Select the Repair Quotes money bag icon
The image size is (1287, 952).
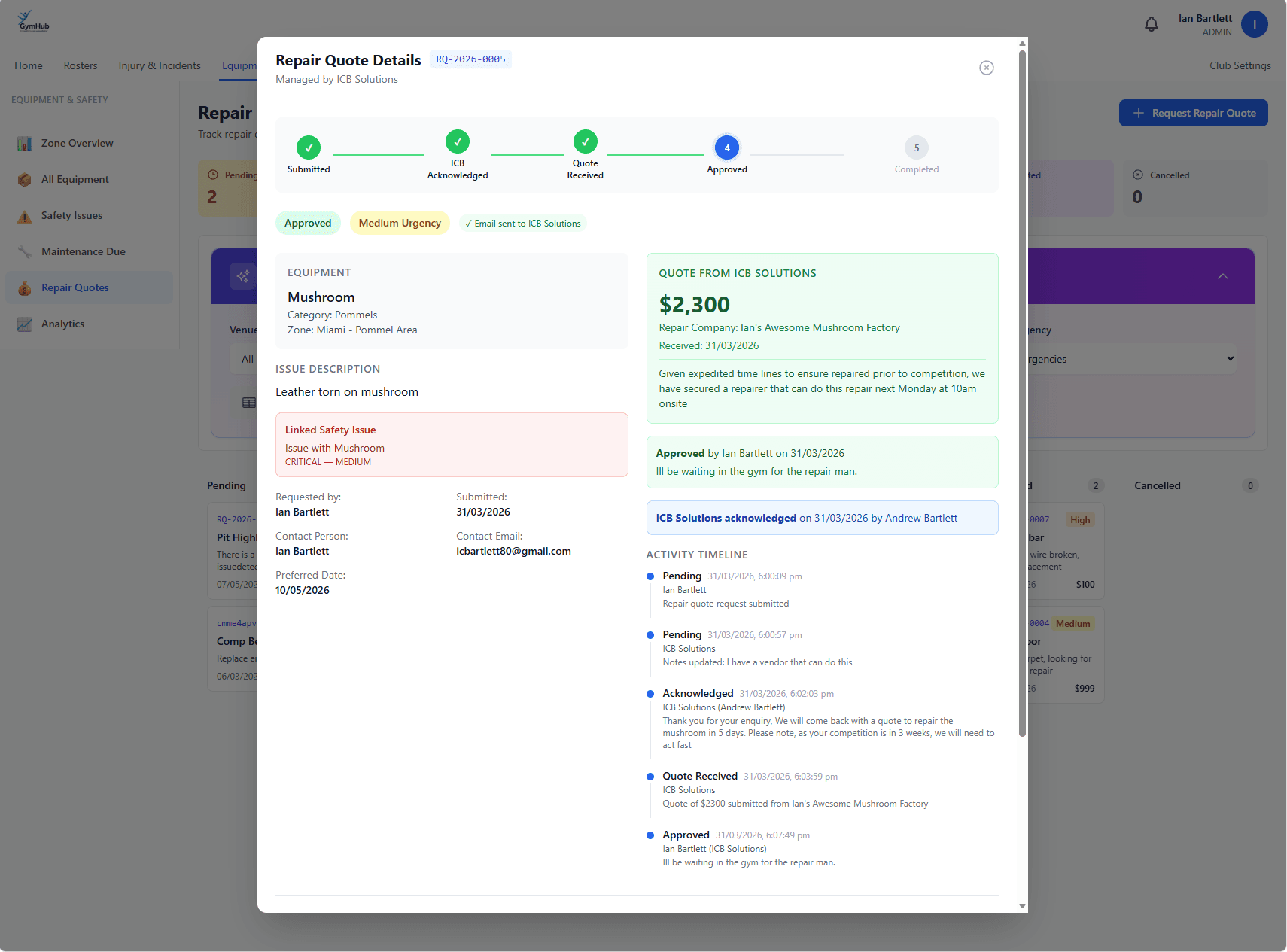coord(25,288)
